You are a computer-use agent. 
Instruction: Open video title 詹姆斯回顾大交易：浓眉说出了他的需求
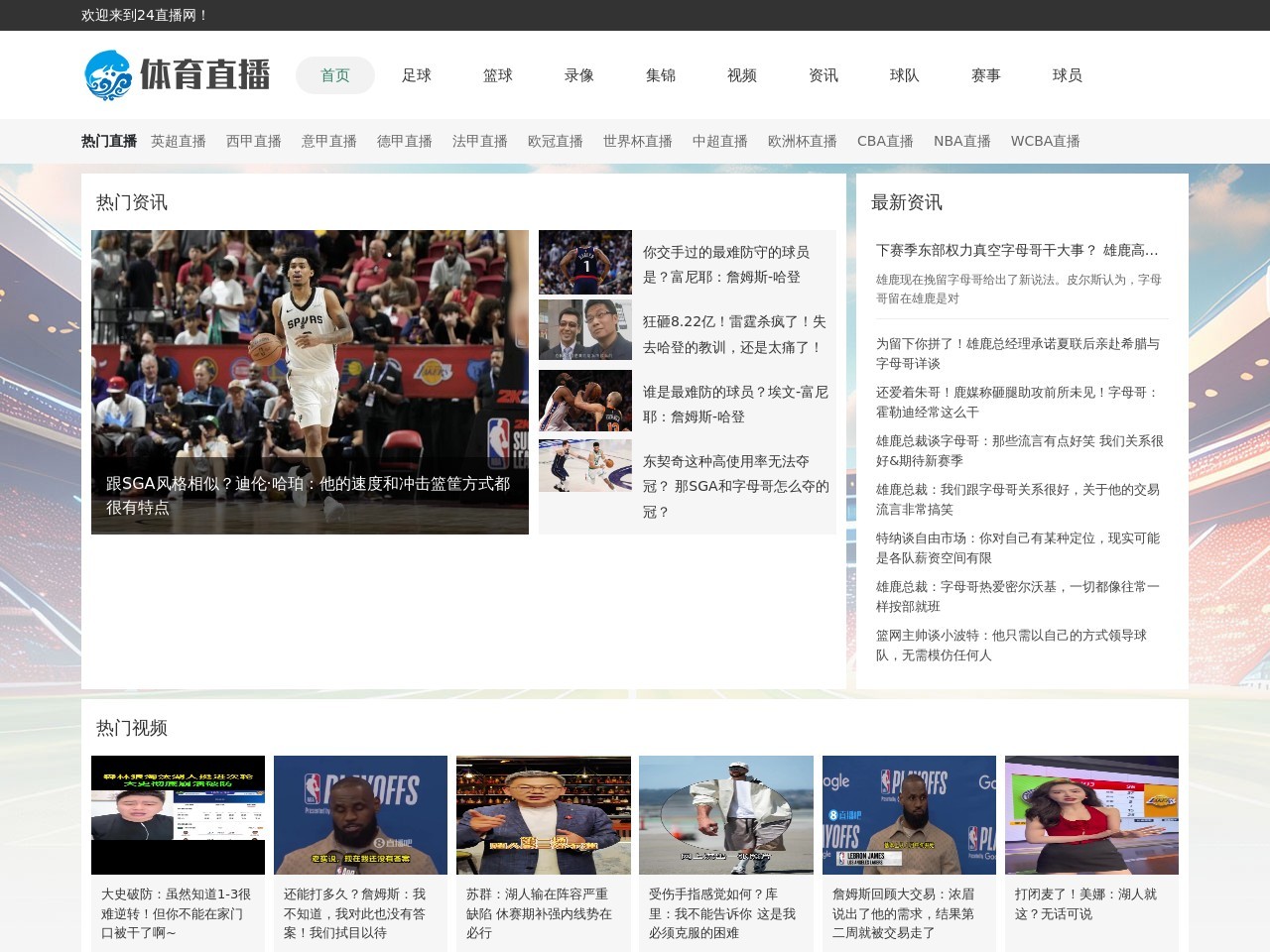904,913
